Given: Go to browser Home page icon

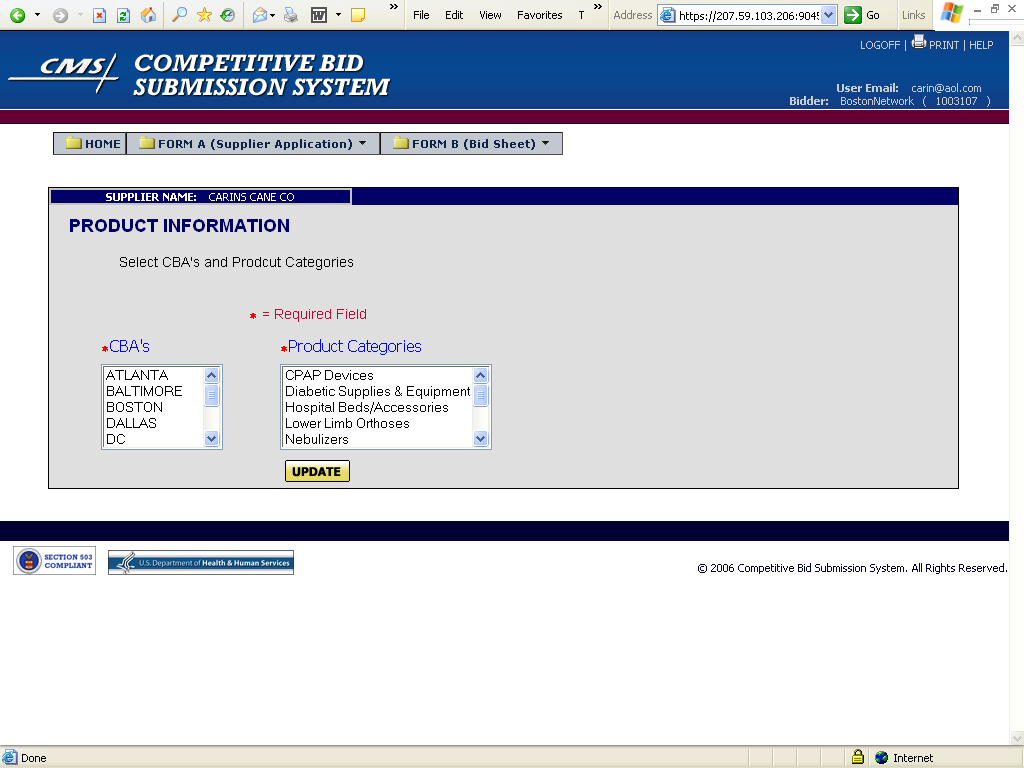Looking at the screenshot, I should [x=148, y=15].
